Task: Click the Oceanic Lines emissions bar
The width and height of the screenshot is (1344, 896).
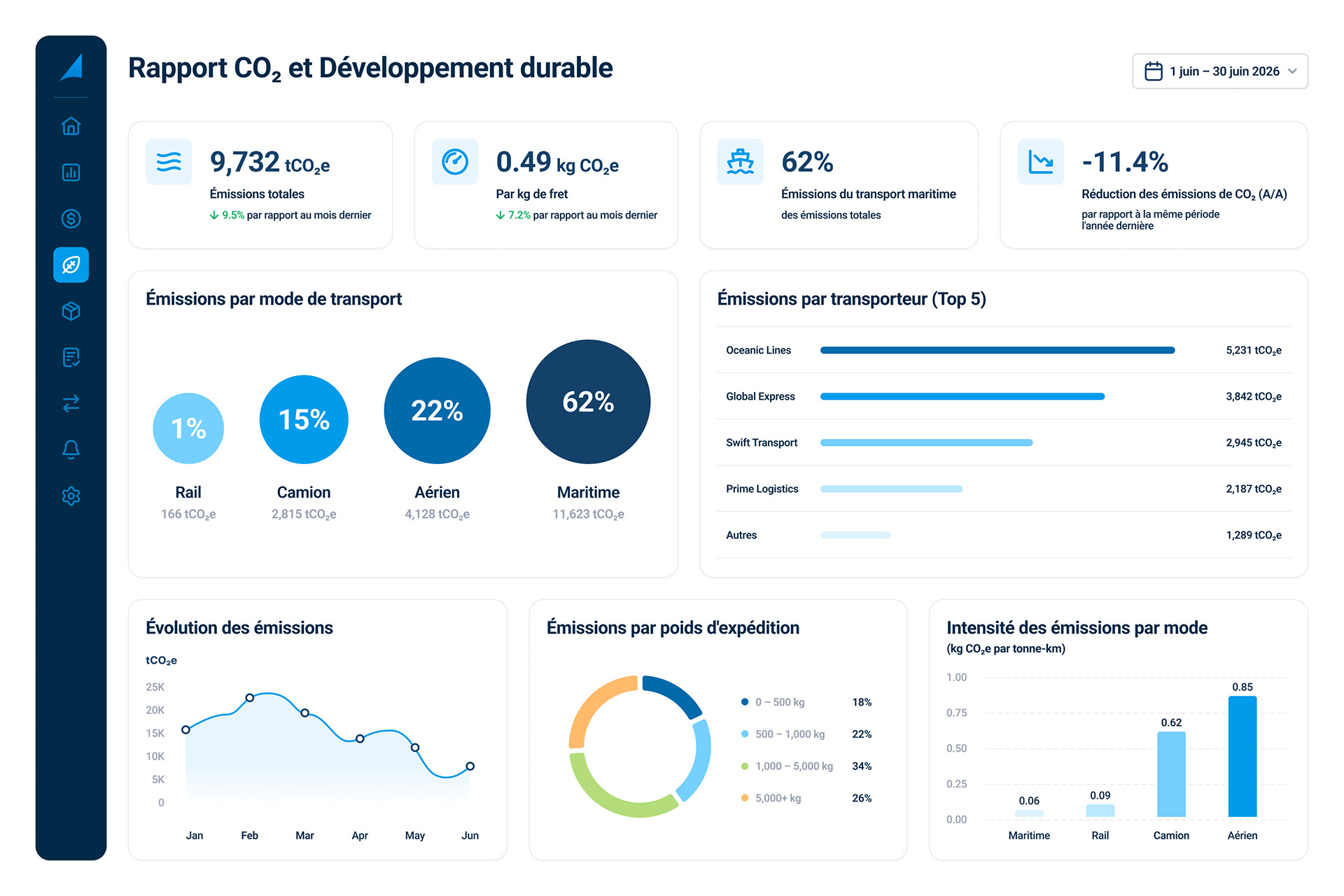Action: pyautogui.click(x=997, y=350)
